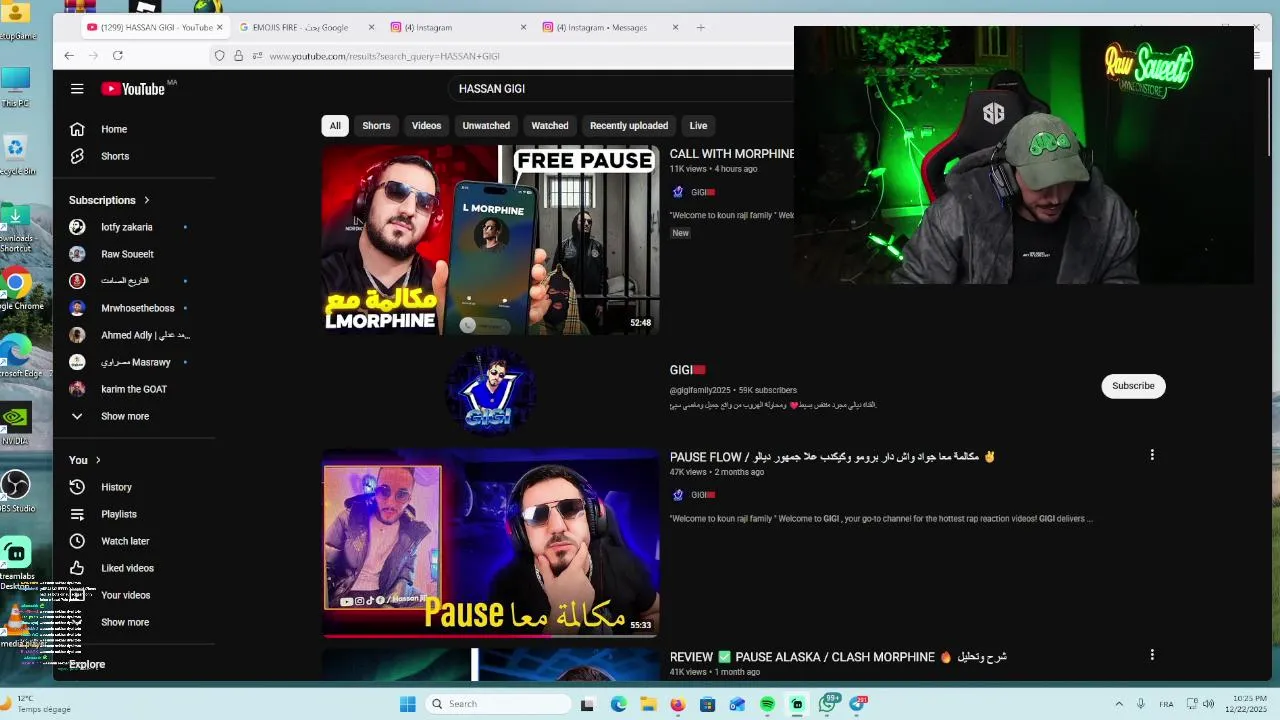Viewport: 1280px width, 720px height.
Task: Open CALL WITH MORPHINE video title
Action: click(731, 154)
